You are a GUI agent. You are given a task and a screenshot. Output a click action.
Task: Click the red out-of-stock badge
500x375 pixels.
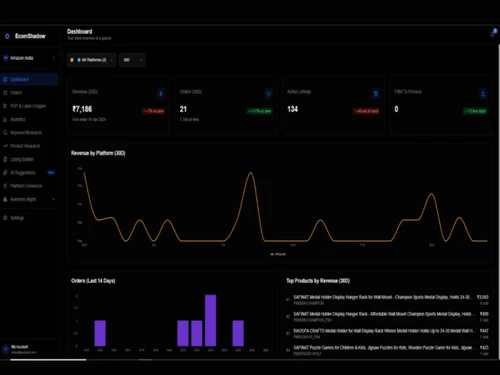click(366, 111)
